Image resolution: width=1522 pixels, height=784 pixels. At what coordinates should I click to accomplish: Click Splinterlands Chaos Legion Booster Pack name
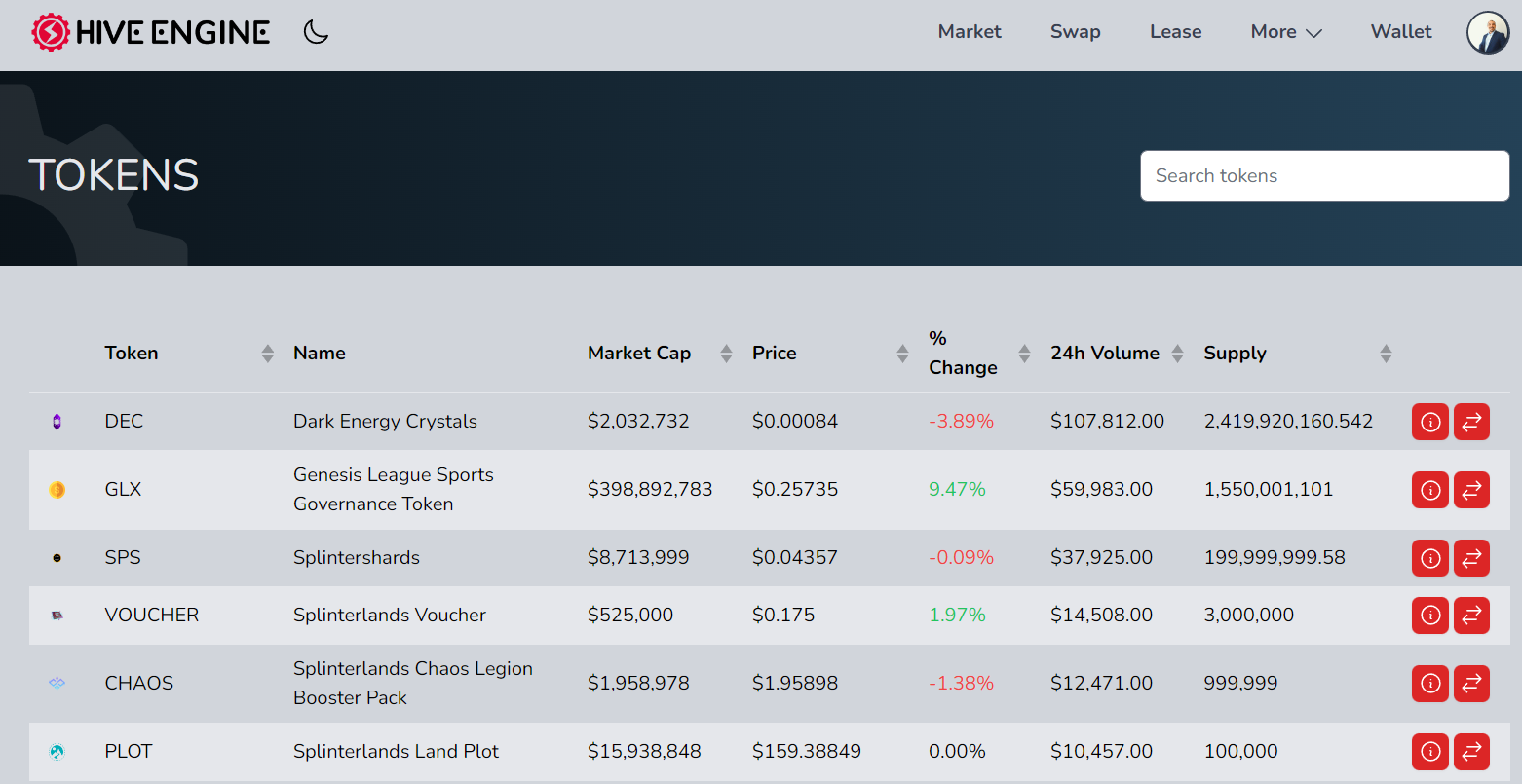tap(413, 683)
